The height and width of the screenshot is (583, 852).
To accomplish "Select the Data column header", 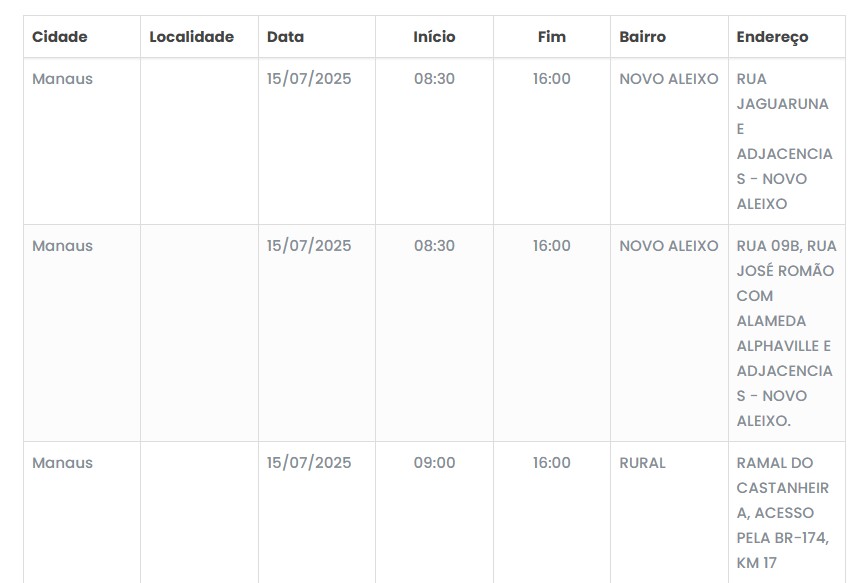I will click(285, 37).
